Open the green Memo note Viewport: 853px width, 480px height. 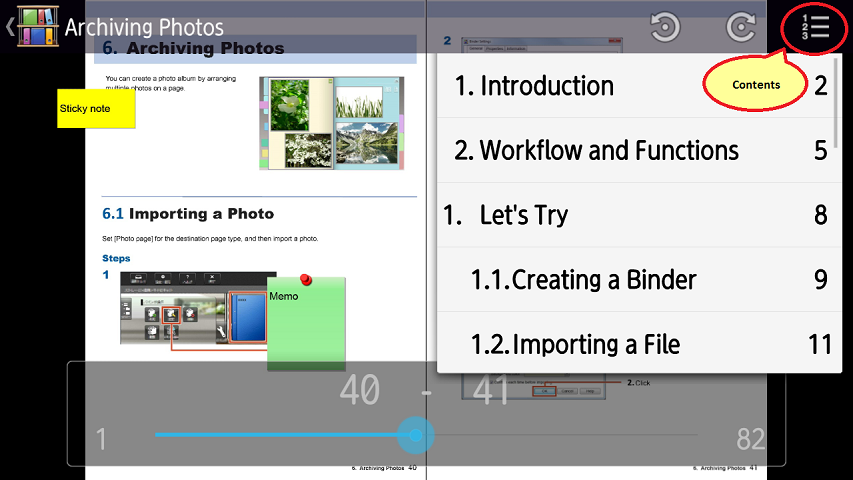306,323
